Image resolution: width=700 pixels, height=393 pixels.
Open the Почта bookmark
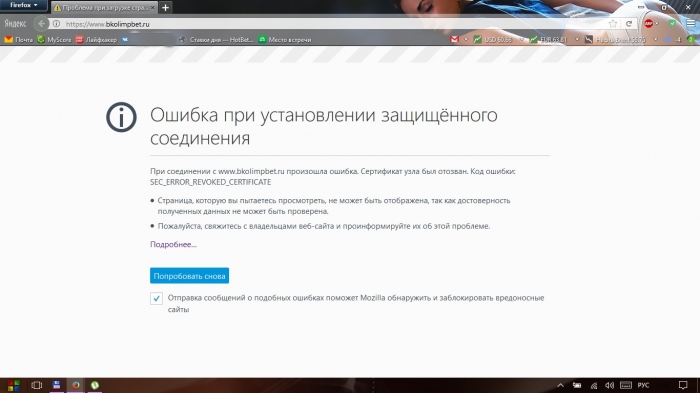19,40
